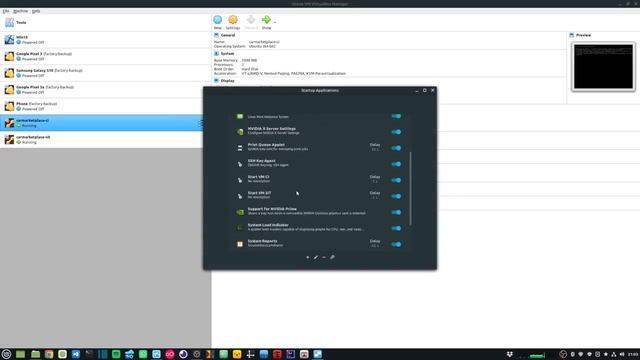The image size is (640, 360).
Task: Select Start VM CI startup entry
Action: [x=319, y=180]
